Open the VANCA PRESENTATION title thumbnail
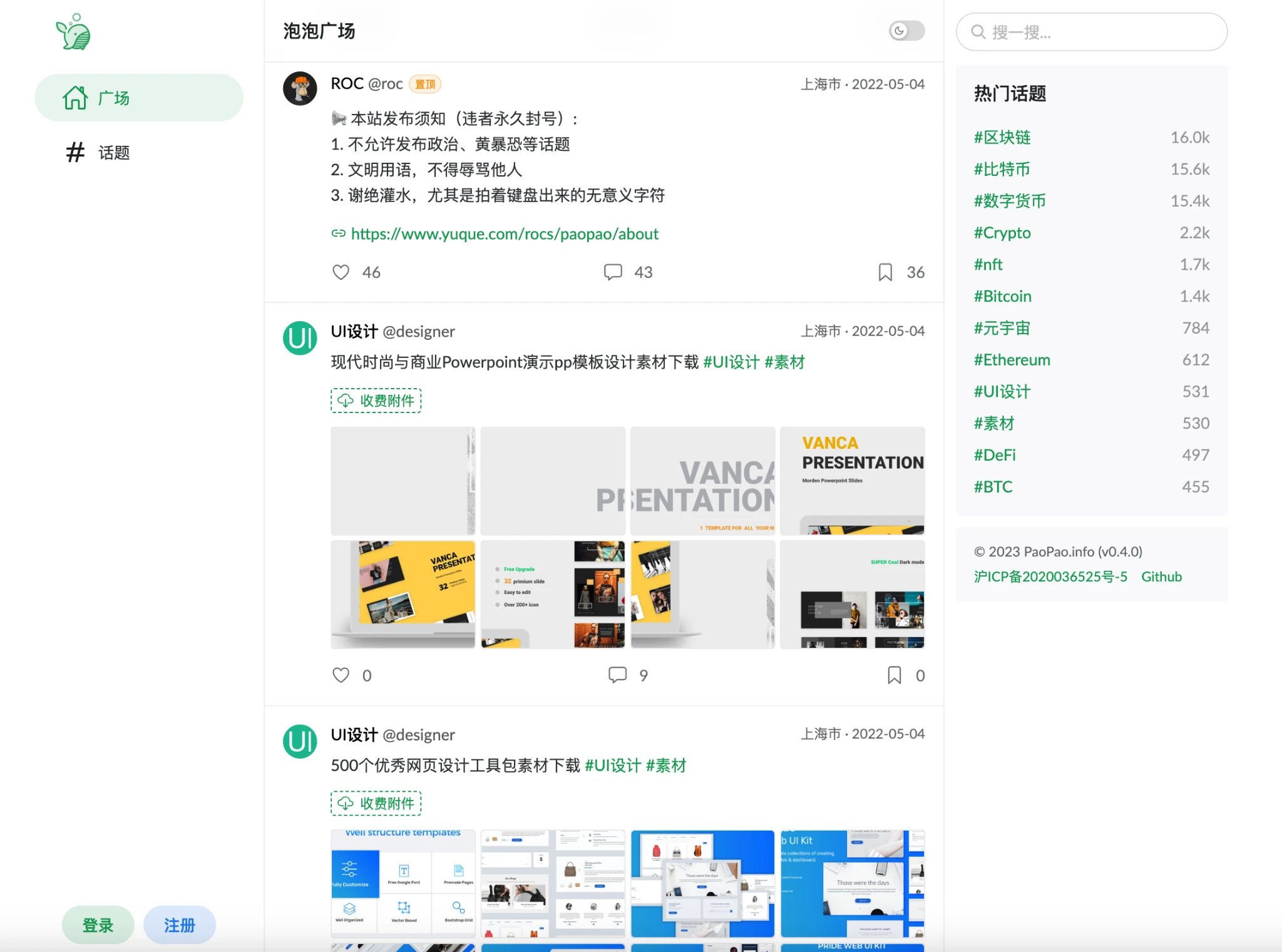Image resolution: width=1282 pixels, height=952 pixels. coord(853,481)
